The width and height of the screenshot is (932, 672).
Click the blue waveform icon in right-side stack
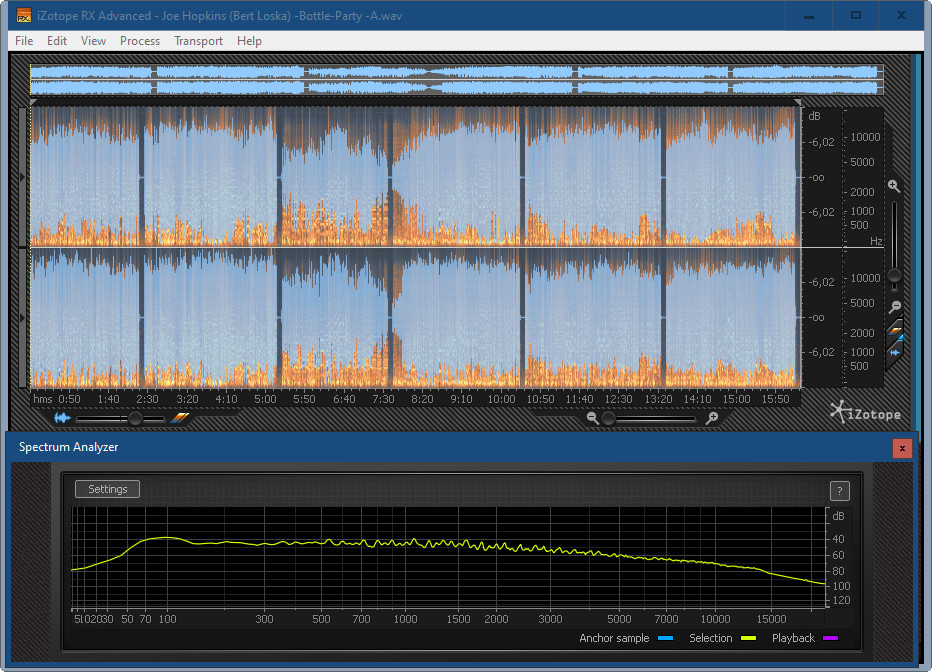895,352
